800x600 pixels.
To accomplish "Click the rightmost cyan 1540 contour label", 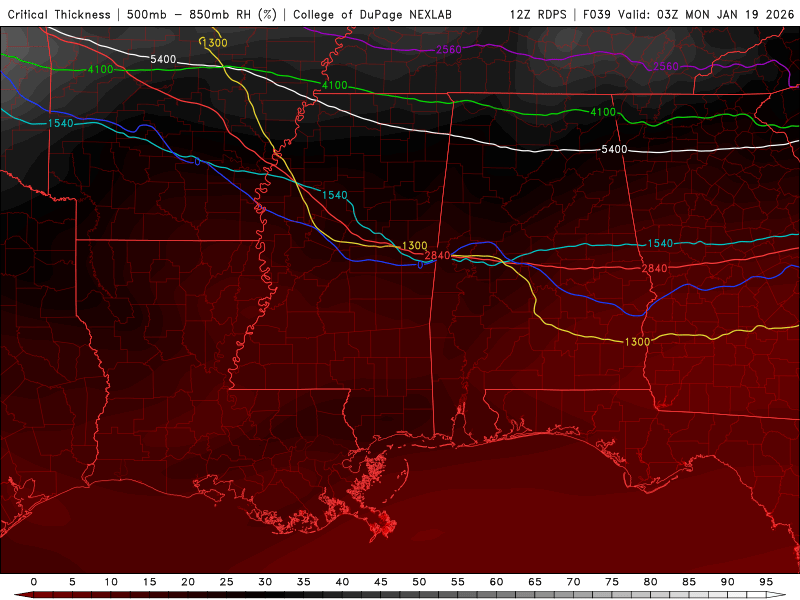I will 660,244.
